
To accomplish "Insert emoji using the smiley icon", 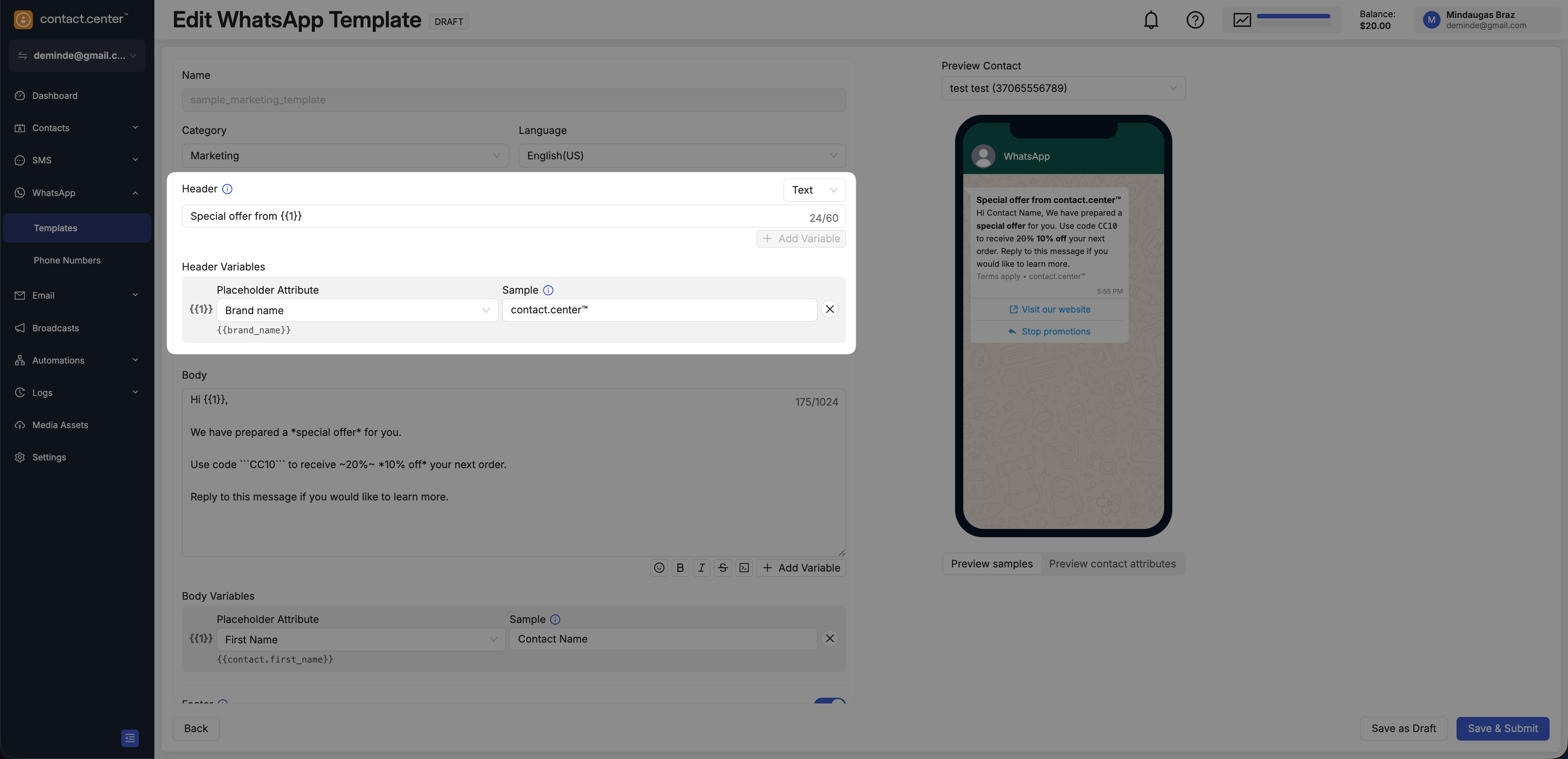I will [659, 568].
